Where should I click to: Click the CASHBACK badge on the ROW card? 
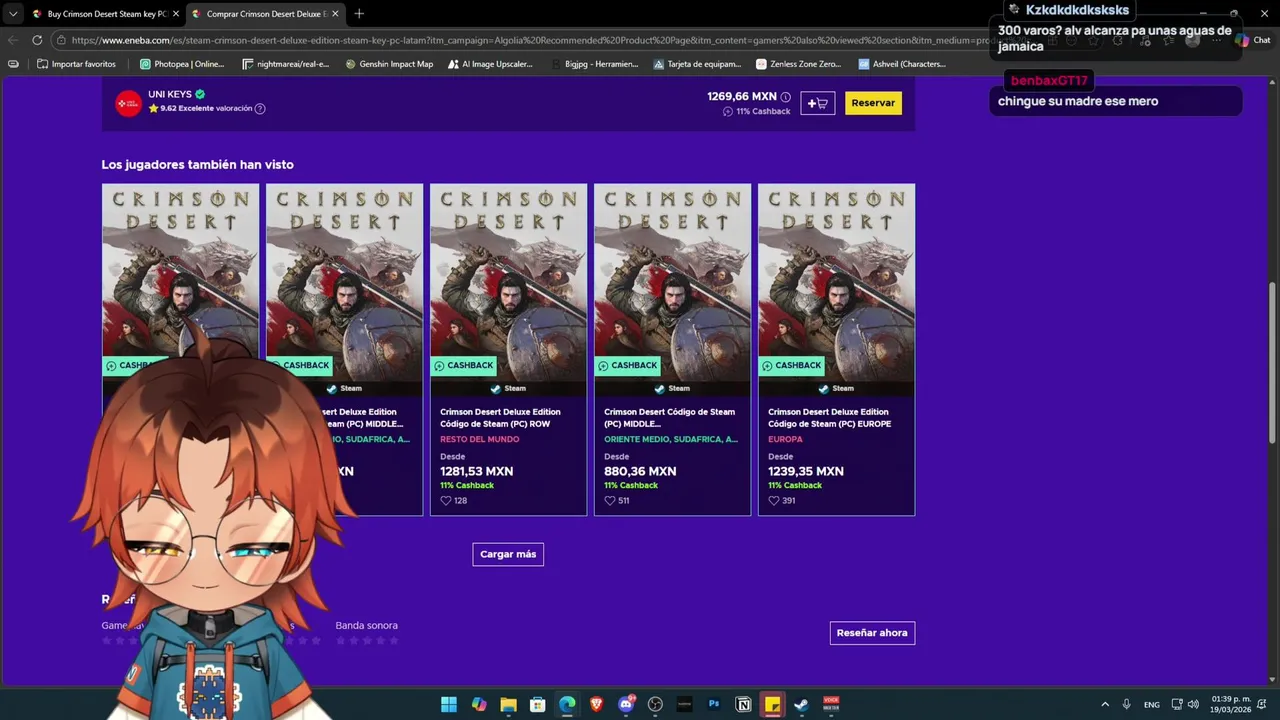tap(463, 365)
